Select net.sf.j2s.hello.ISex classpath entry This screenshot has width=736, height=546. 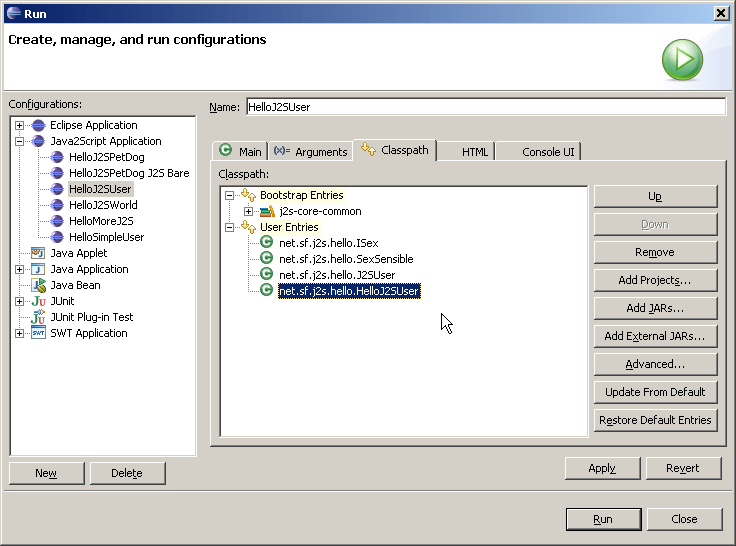click(329, 243)
